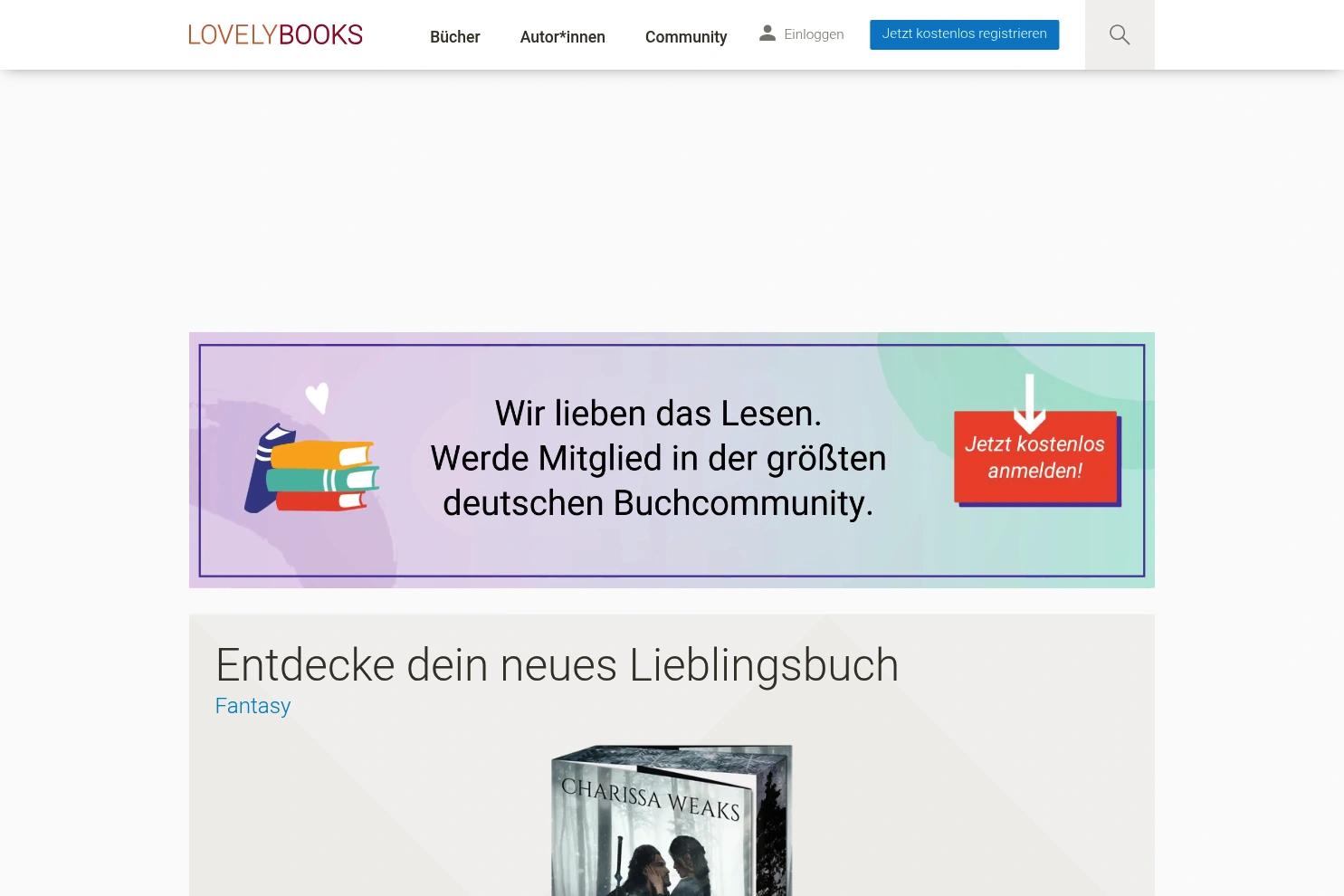
Task: Open the Community menu
Action: pos(686,37)
